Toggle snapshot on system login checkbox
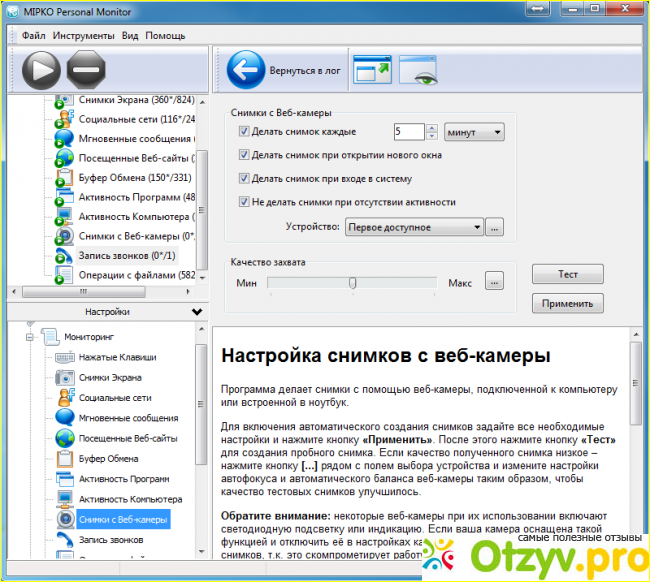650x582 pixels. point(243,179)
